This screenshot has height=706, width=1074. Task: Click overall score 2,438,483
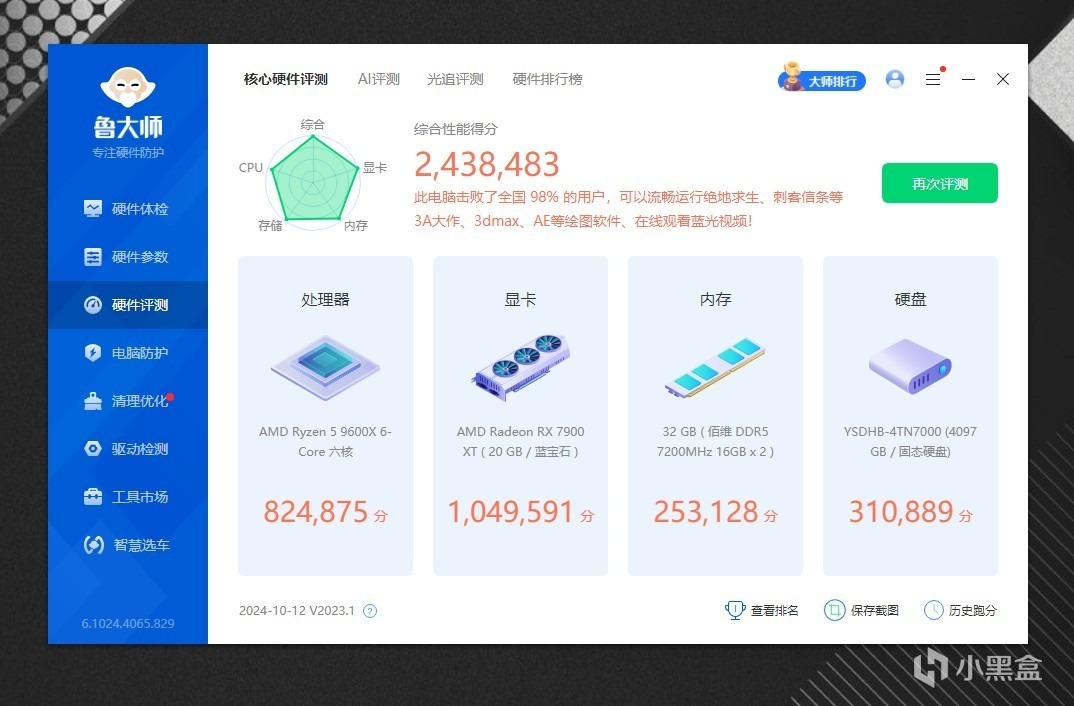point(487,164)
